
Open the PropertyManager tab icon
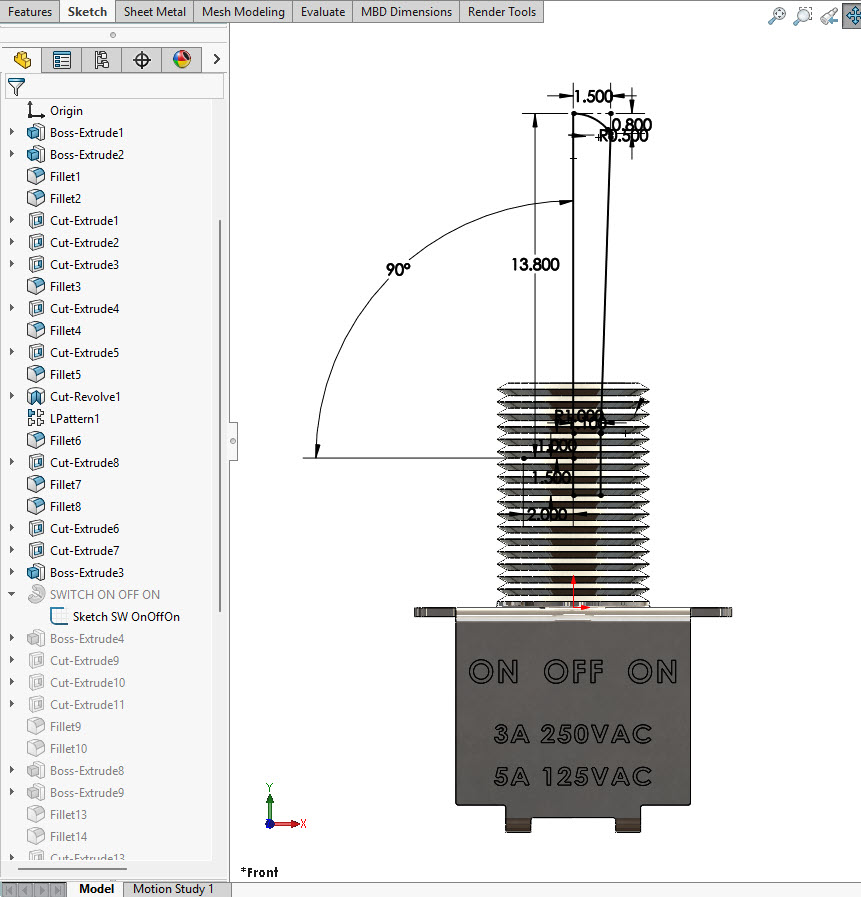(62, 59)
